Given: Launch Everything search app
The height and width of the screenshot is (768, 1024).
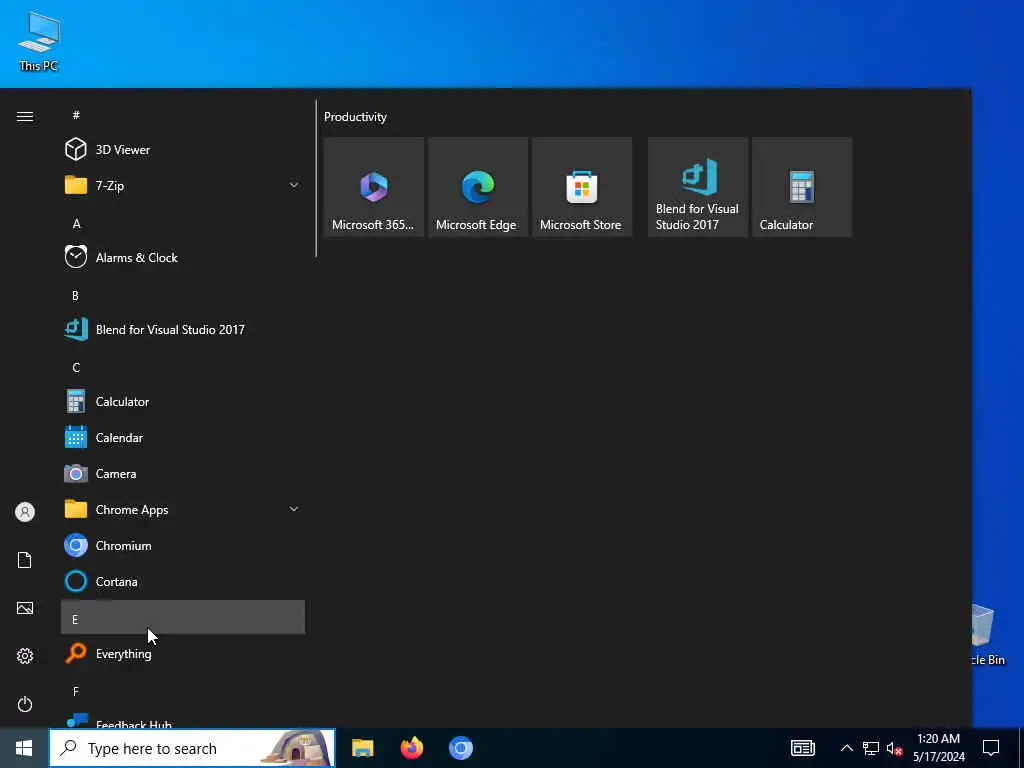Looking at the screenshot, I should (183, 653).
